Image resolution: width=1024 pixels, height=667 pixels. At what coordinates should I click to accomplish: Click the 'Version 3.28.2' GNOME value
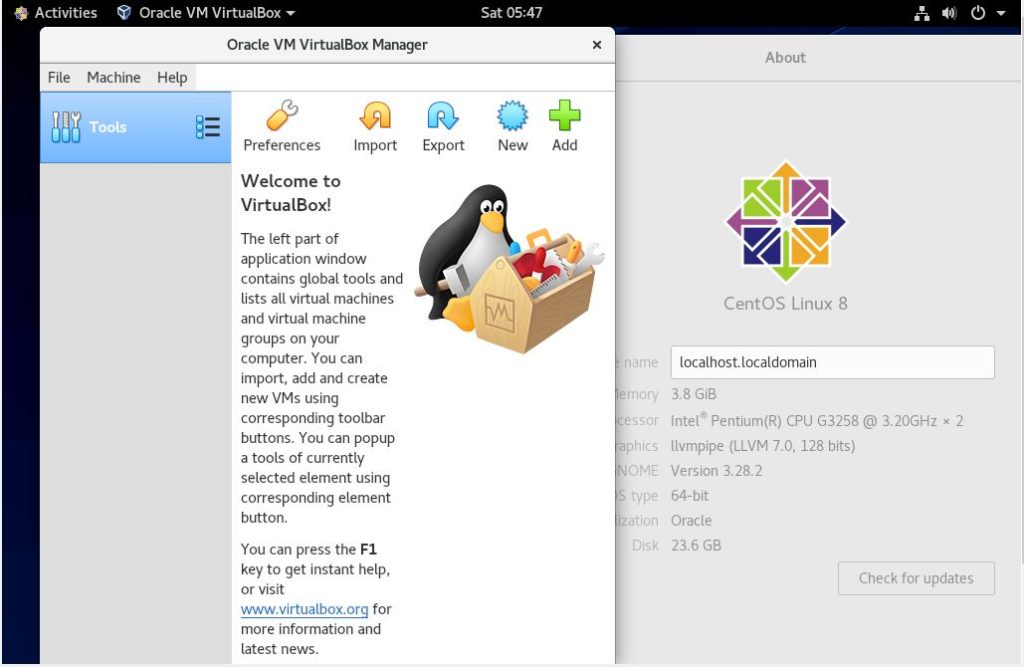pos(716,471)
